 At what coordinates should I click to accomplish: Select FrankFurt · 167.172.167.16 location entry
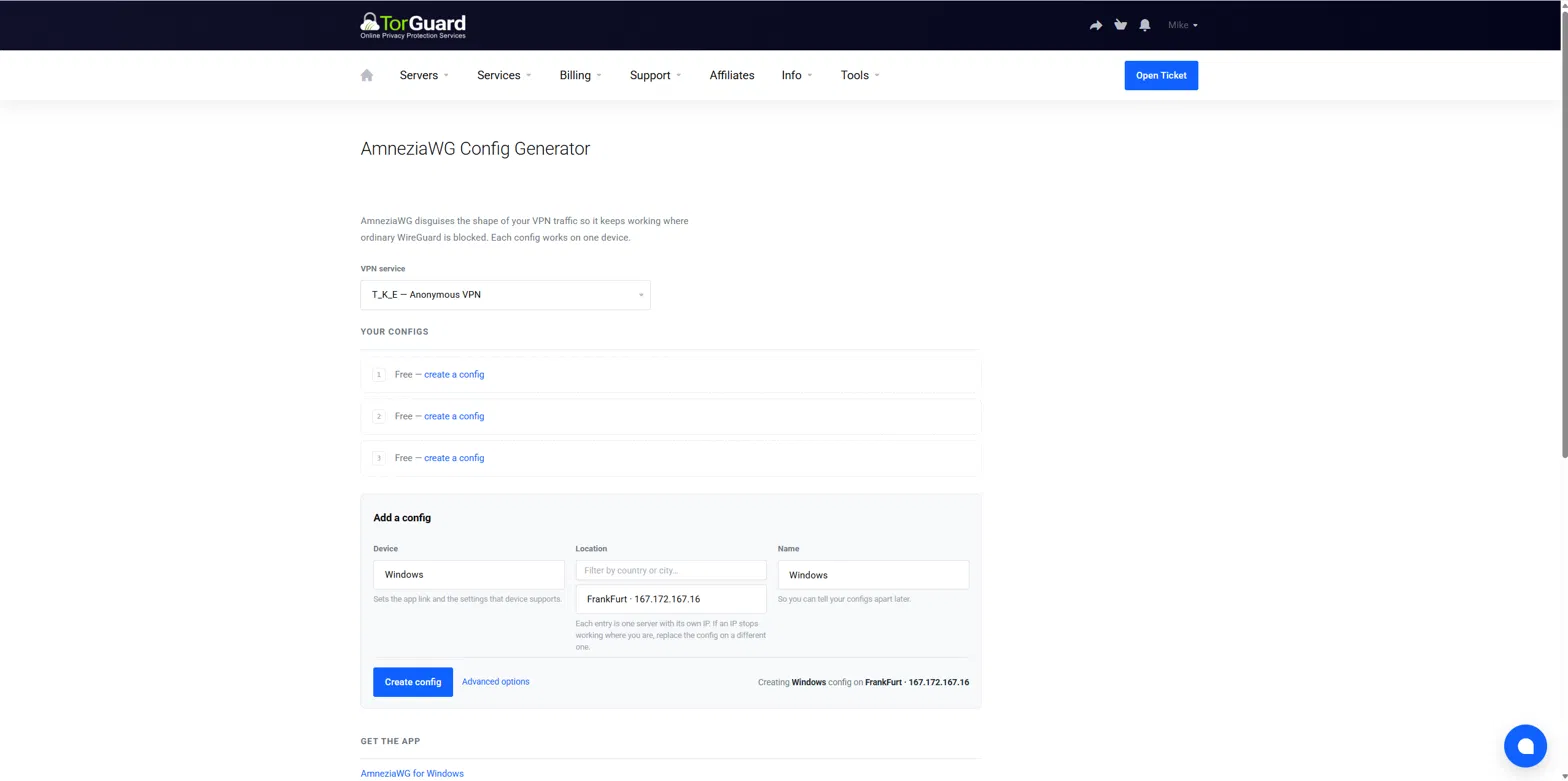(x=671, y=599)
